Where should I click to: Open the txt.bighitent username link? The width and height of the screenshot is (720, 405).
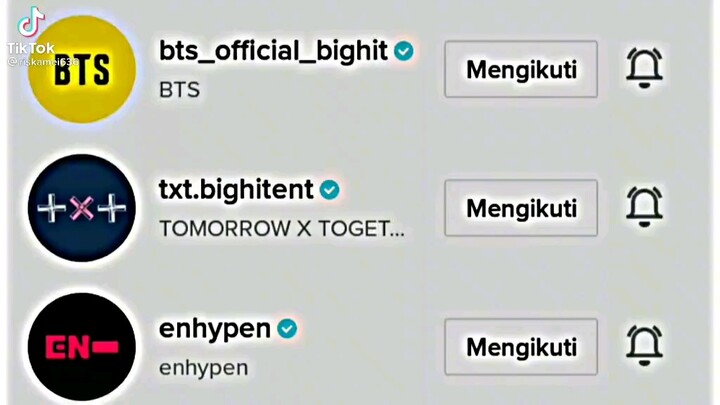[236, 189]
